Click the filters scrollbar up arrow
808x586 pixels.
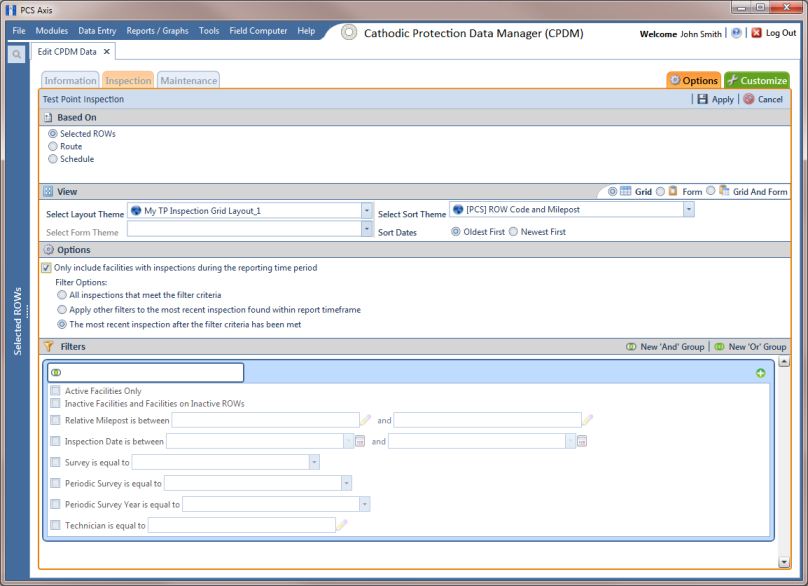tap(784, 361)
